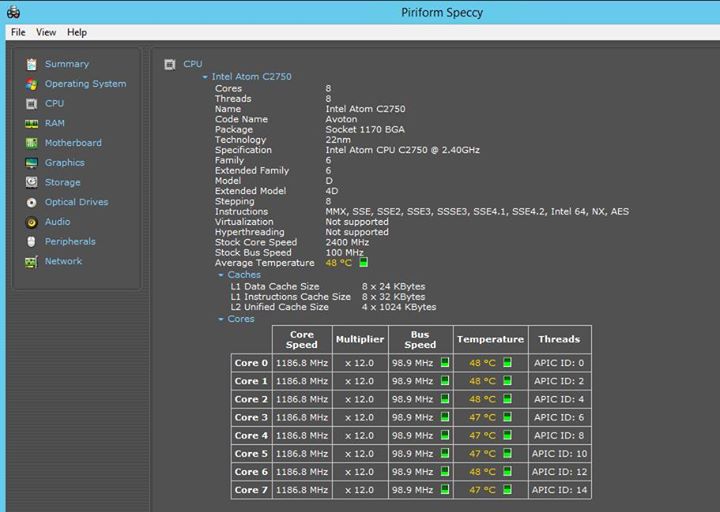Click the Instructions value listing MMX, SSE
This screenshot has height=512, width=720.
tap(477, 212)
